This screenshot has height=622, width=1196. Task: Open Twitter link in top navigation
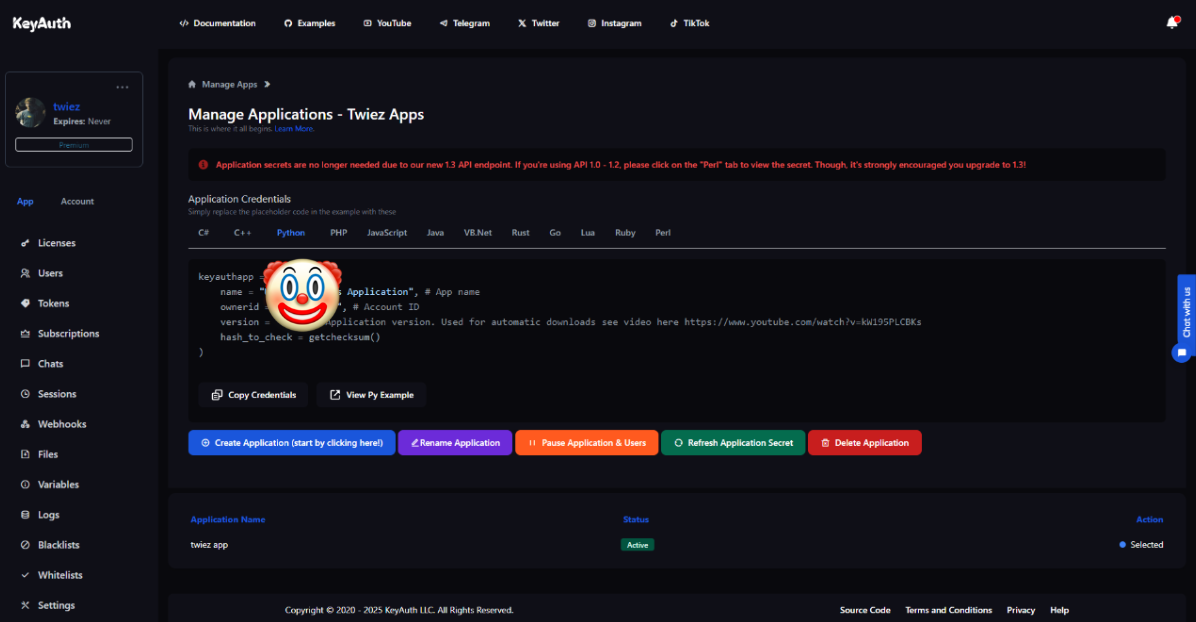[x=539, y=24]
